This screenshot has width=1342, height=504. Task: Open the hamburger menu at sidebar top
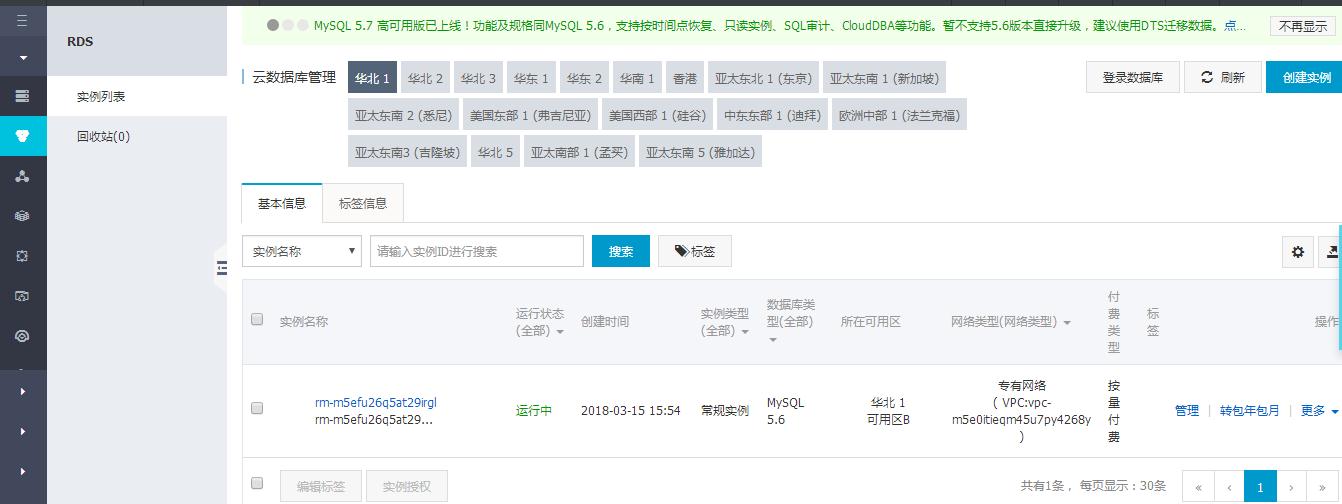[23, 19]
